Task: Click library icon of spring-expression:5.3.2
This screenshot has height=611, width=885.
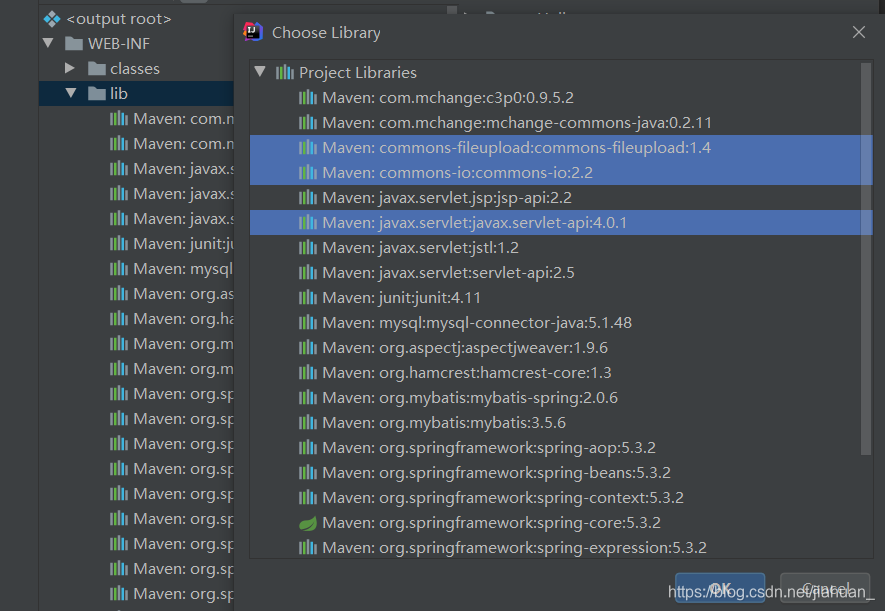Action: (308, 548)
